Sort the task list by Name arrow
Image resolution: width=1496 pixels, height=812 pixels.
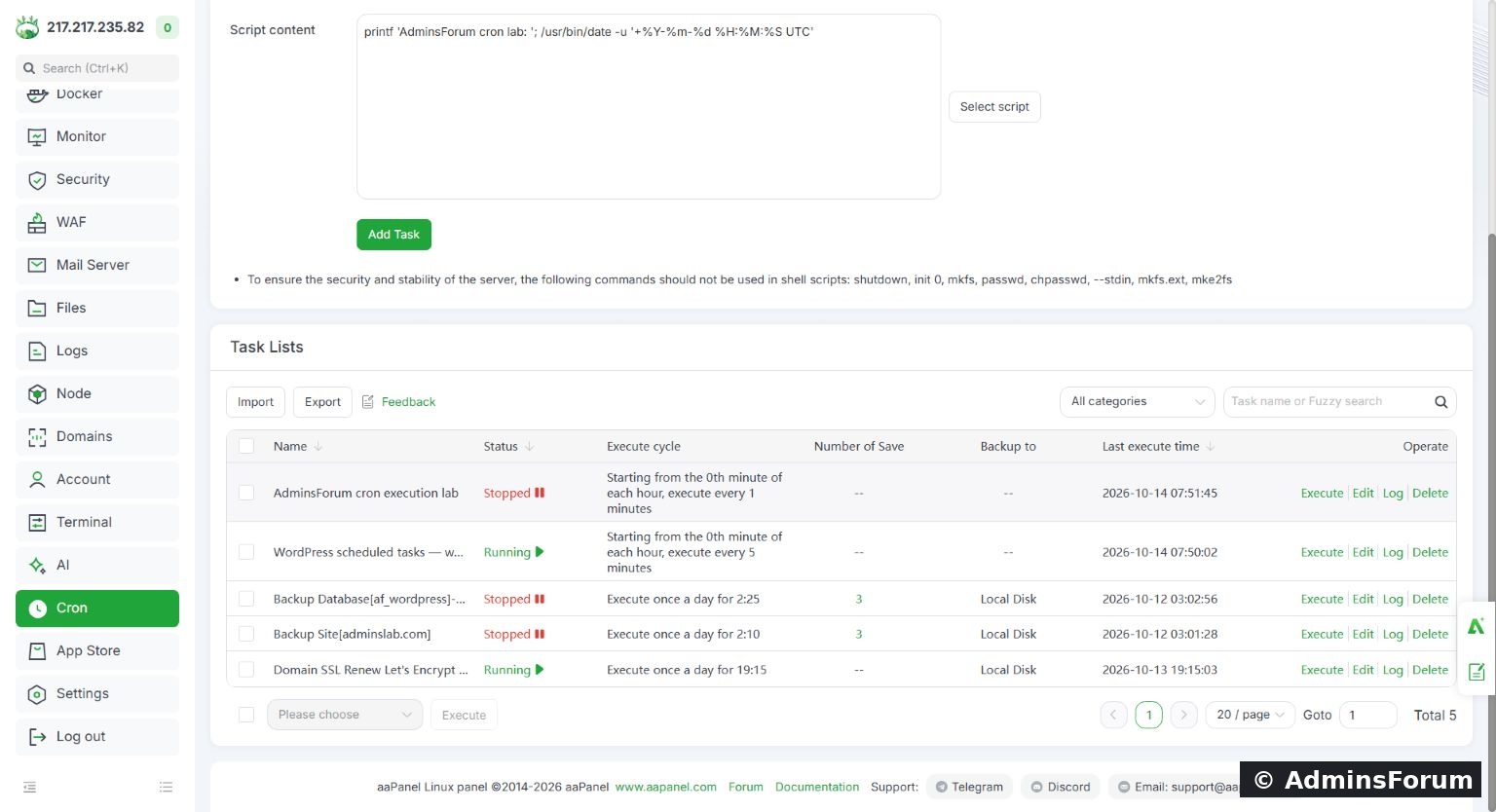pyautogui.click(x=318, y=446)
